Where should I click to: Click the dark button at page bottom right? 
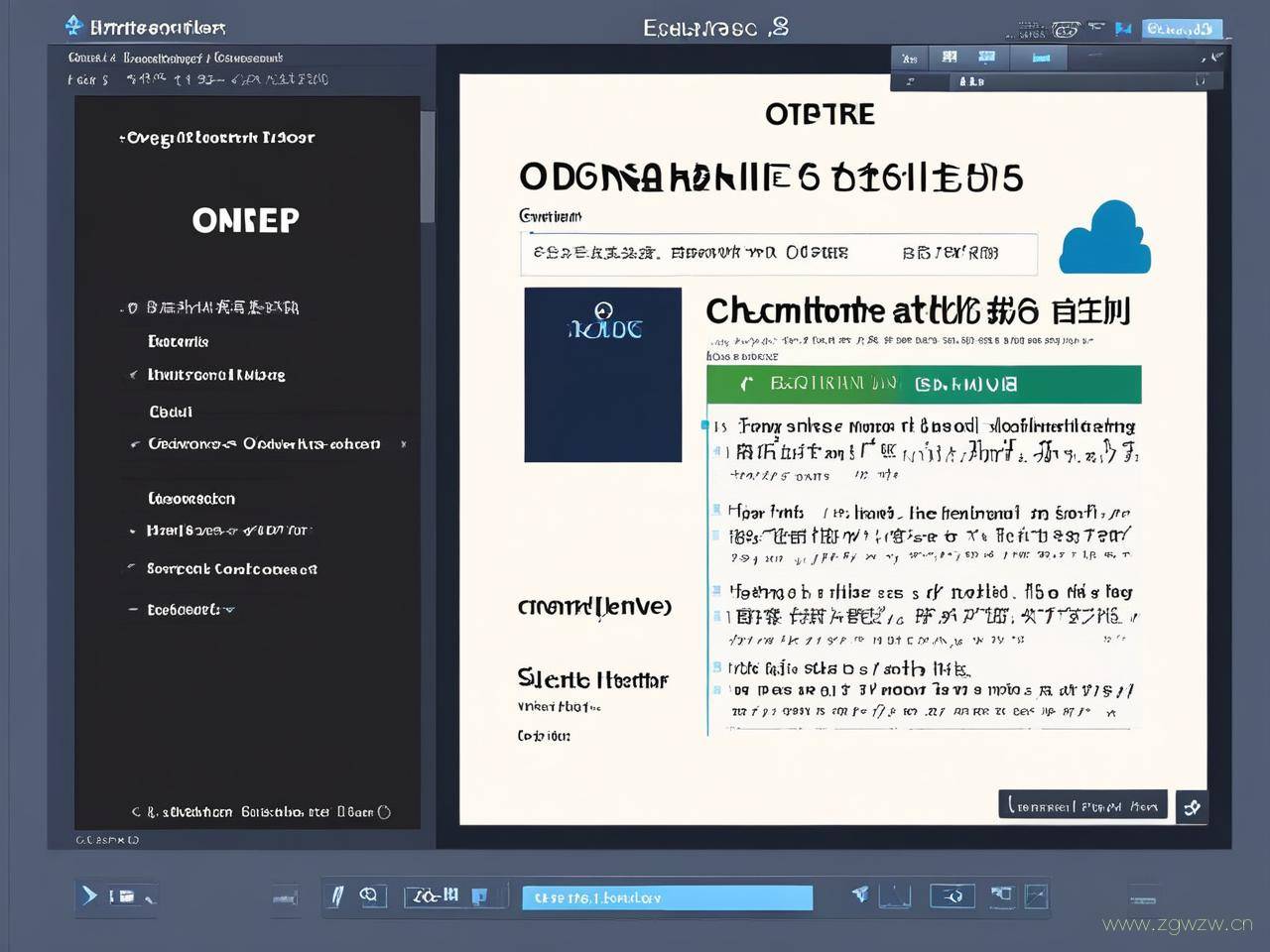point(1082,806)
